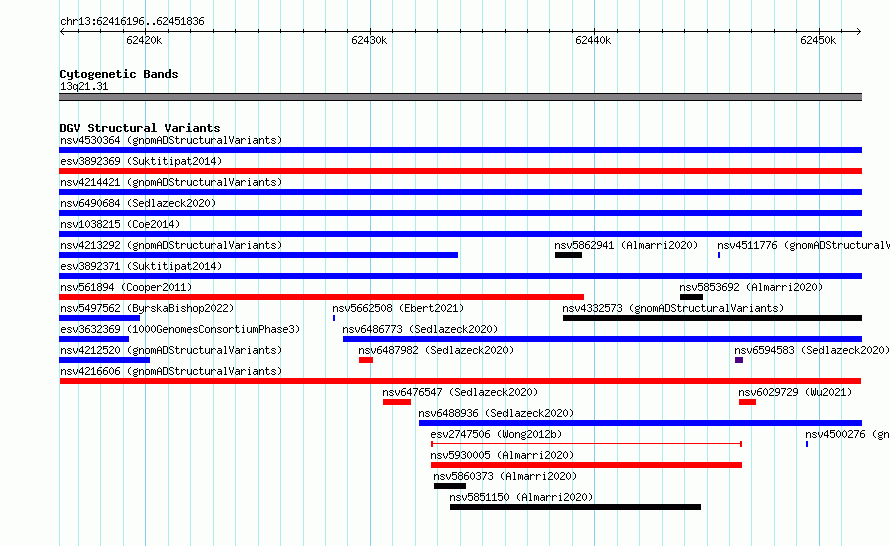This screenshot has width=890, height=546.
Task: Click the nsv1038215 Coe2014 label
Action: (120, 224)
